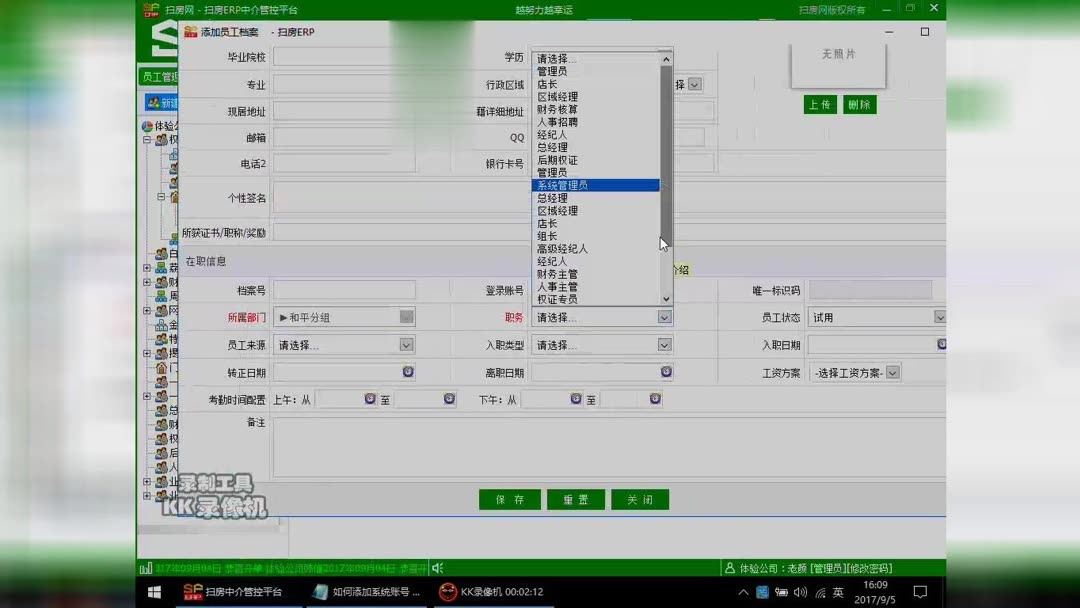This screenshot has width=1080, height=608.
Task: Click the 保存 button
Action: (509, 499)
